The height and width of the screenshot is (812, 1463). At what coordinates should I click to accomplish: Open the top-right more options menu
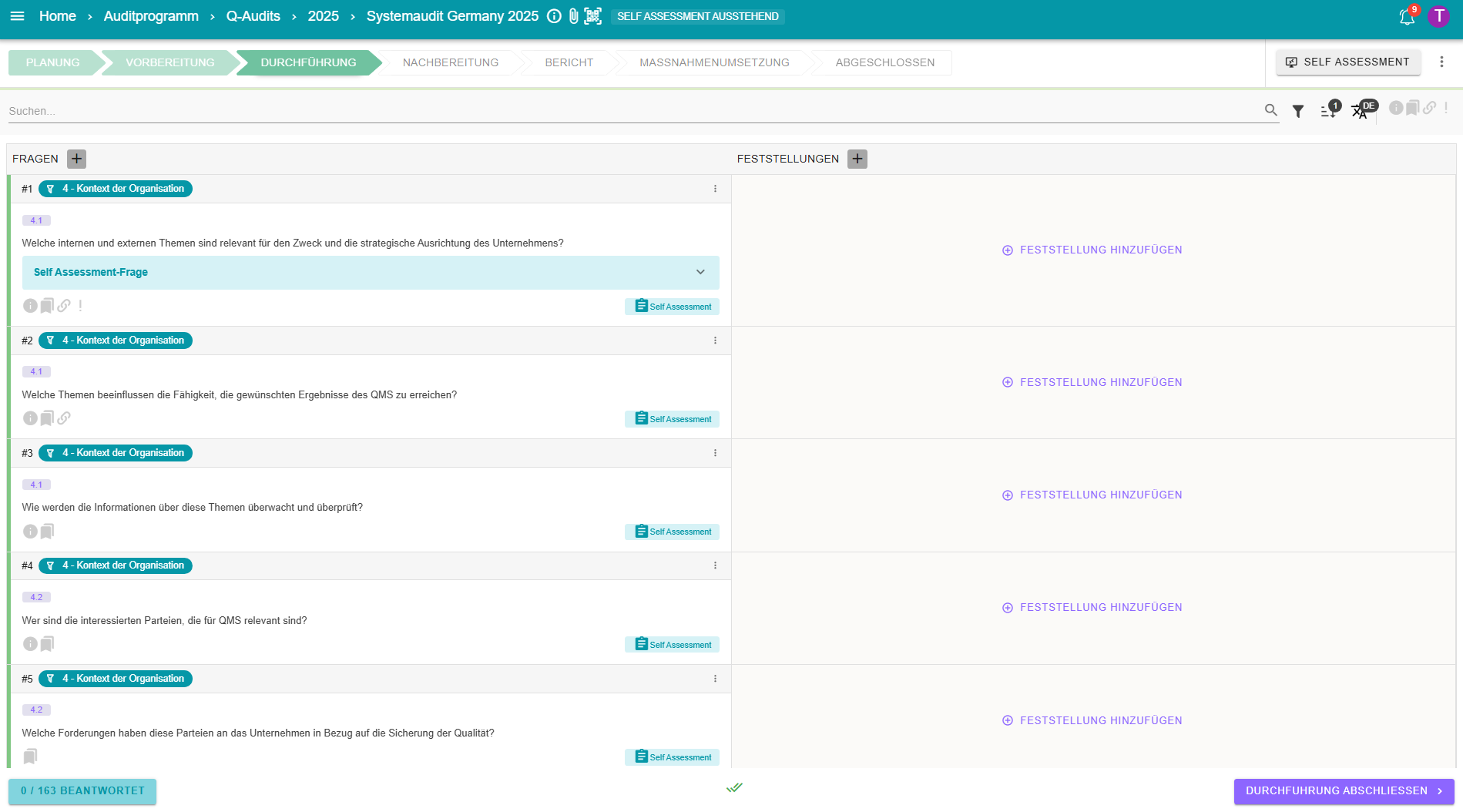tap(1441, 62)
